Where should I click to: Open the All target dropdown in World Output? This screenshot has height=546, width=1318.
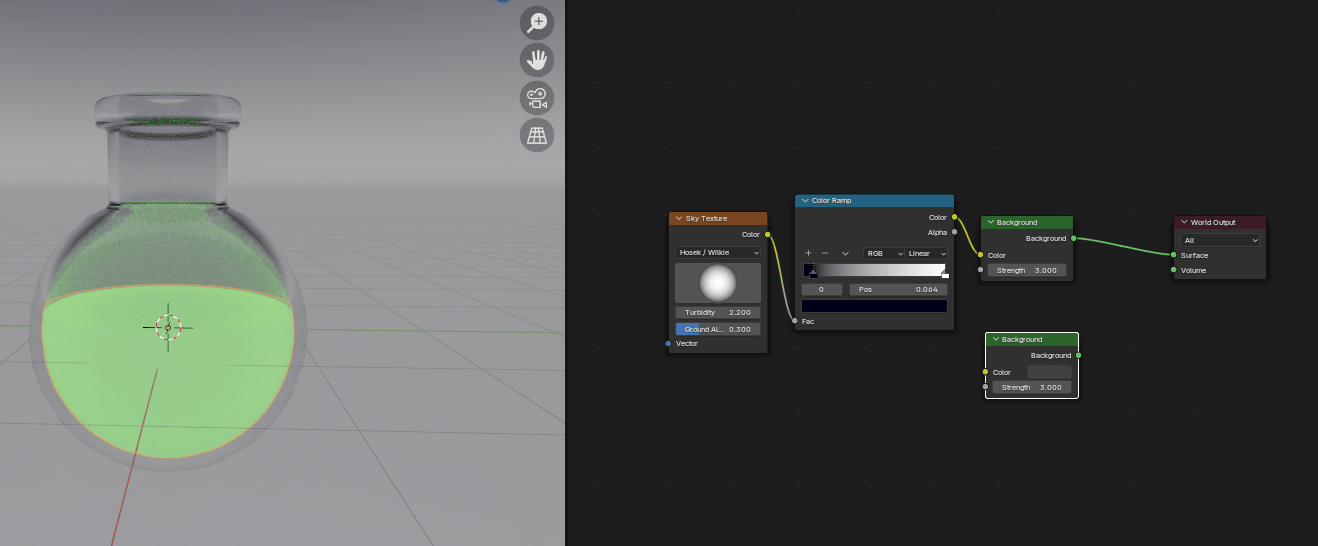(1219, 240)
